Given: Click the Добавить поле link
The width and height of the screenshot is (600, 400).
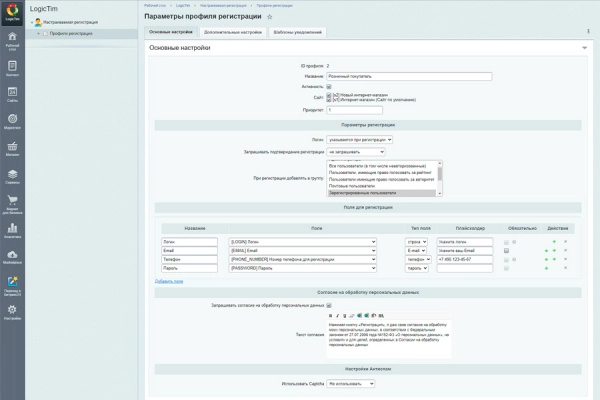Looking at the screenshot, I should (169, 281).
